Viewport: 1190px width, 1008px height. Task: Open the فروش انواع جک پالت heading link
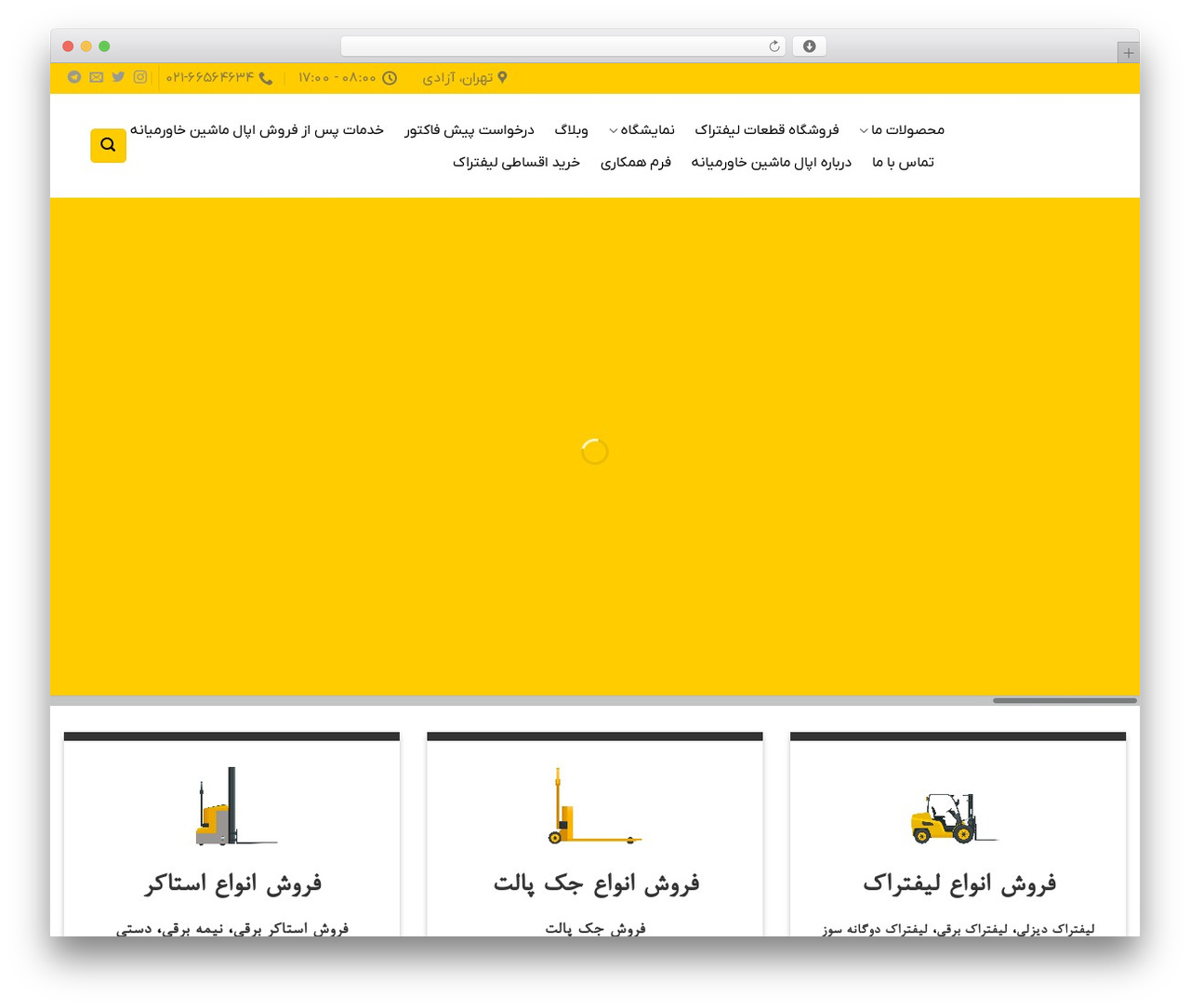596,883
